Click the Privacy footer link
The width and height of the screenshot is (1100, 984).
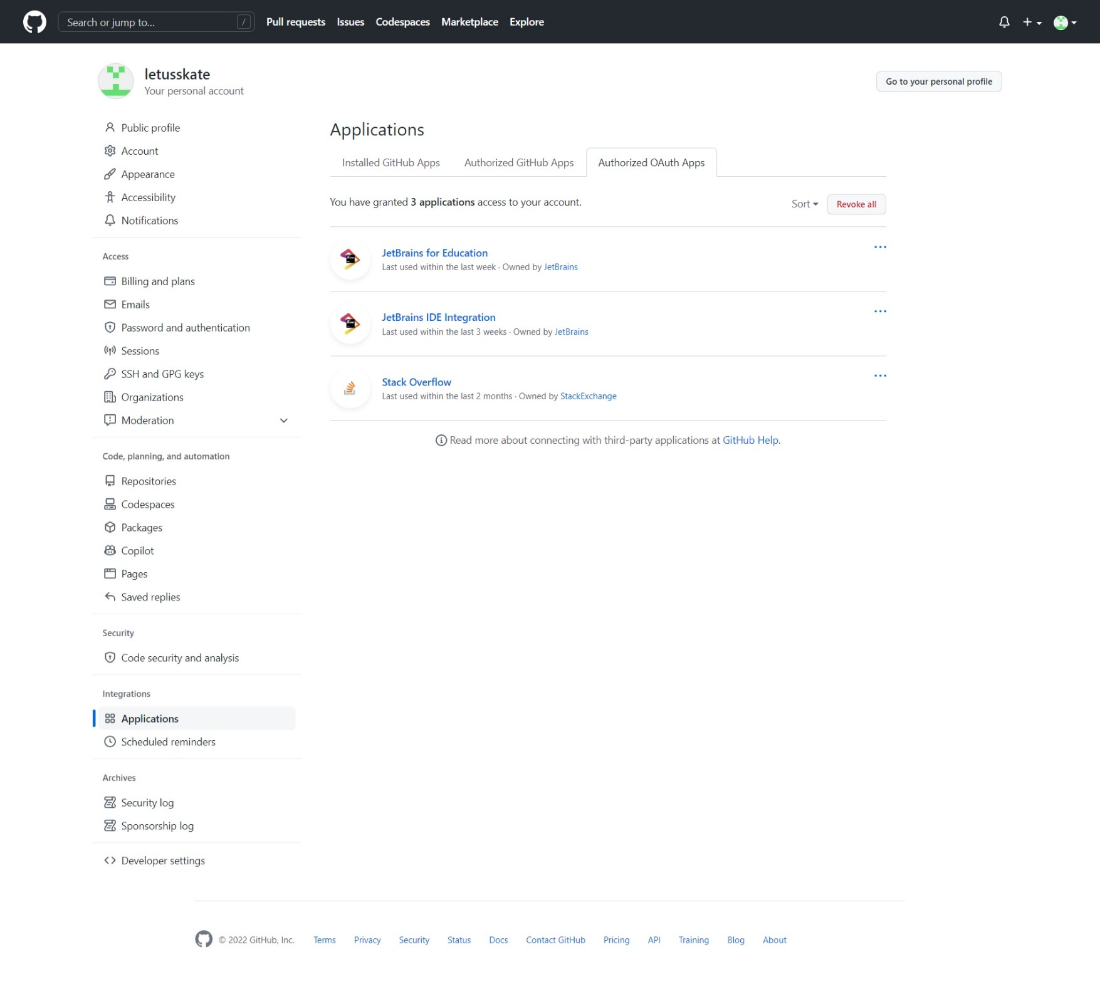[367, 940]
